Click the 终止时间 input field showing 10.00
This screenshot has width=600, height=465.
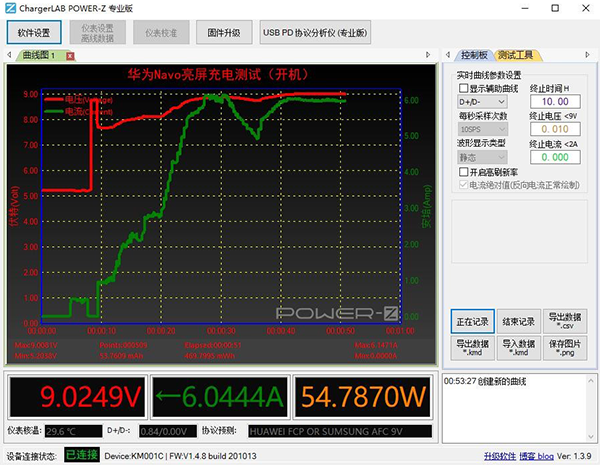[x=555, y=101]
